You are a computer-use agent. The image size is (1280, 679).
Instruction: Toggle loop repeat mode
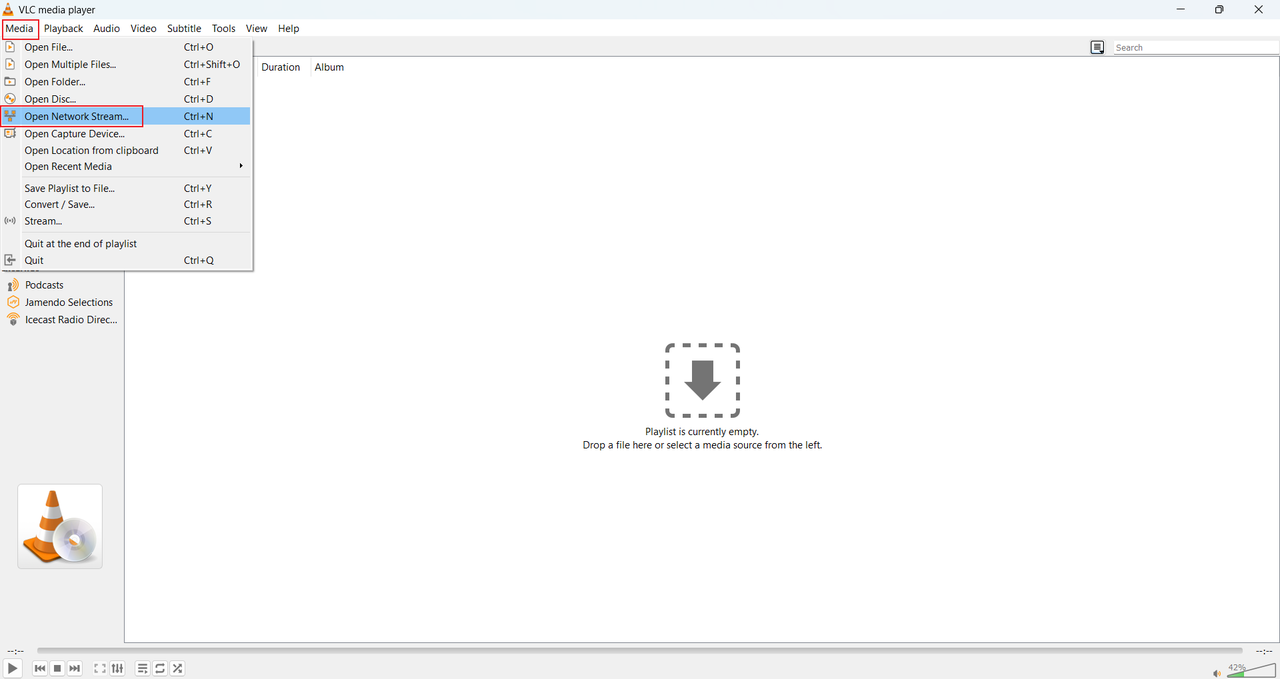[x=160, y=668]
